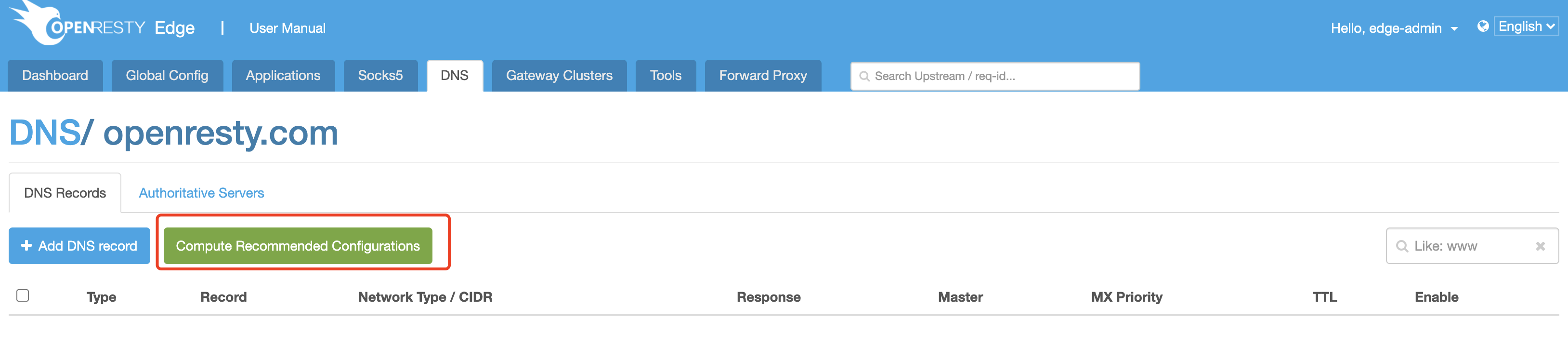This screenshot has height=347, width=1568.
Task: Clear the record filter with x icon
Action: [x=1540, y=246]
